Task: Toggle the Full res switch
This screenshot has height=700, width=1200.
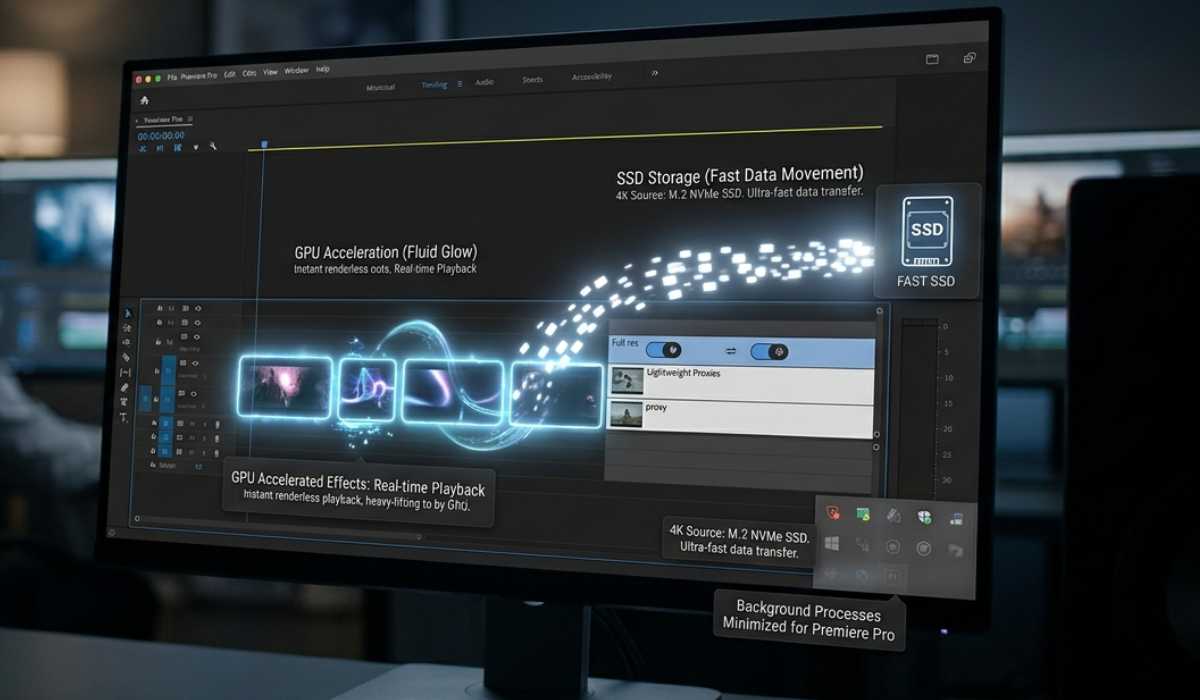Action: tap(663, 350)
